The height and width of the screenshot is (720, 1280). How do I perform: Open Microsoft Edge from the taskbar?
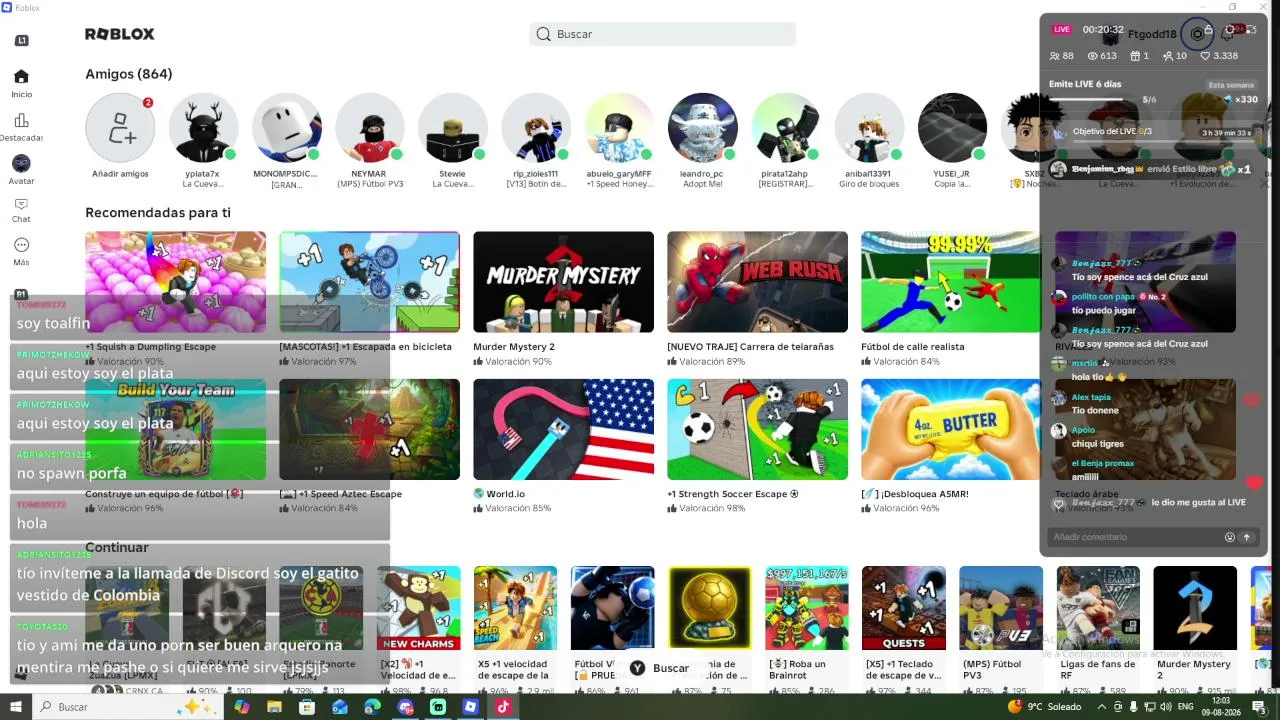click(x=372, y=707)
